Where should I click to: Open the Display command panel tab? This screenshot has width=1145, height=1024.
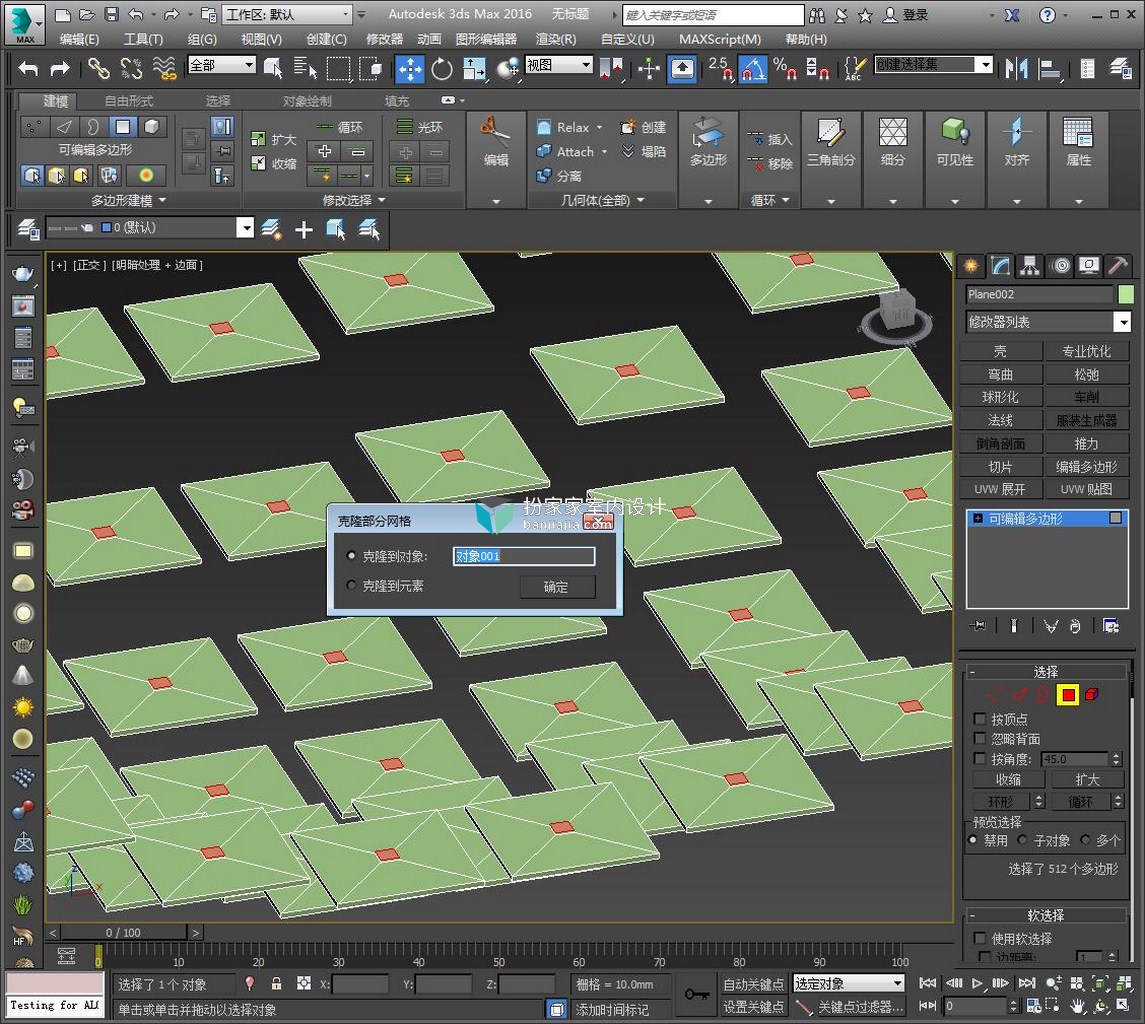click(1089, 266)
